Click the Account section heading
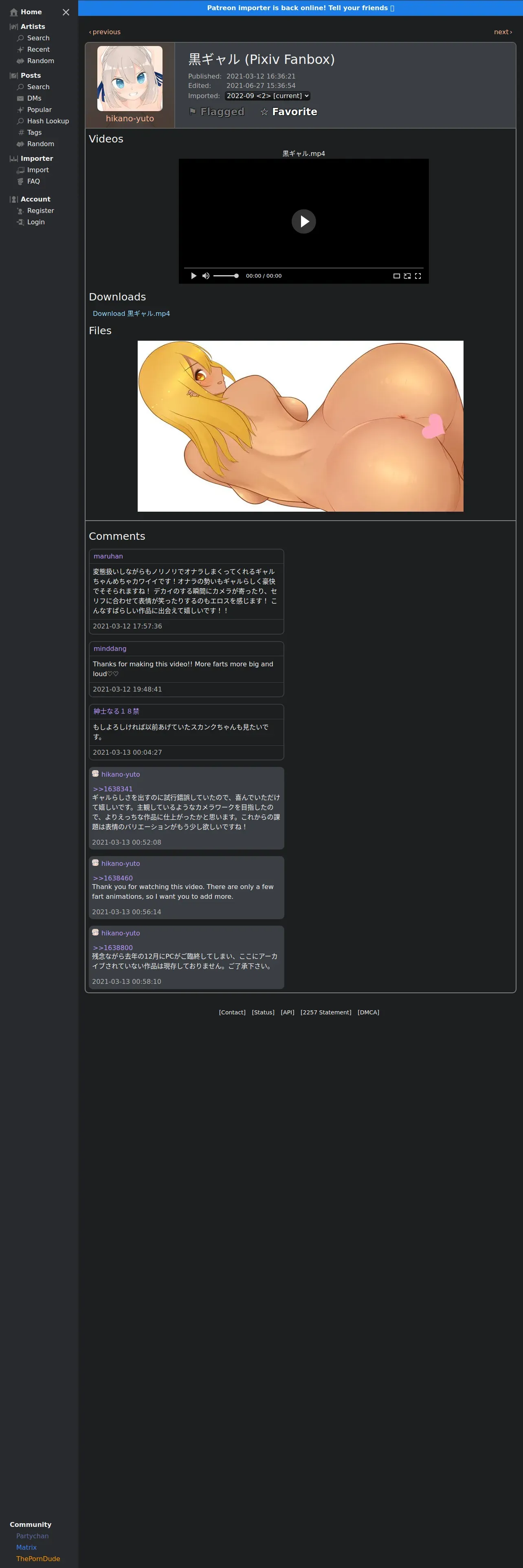 31,199
